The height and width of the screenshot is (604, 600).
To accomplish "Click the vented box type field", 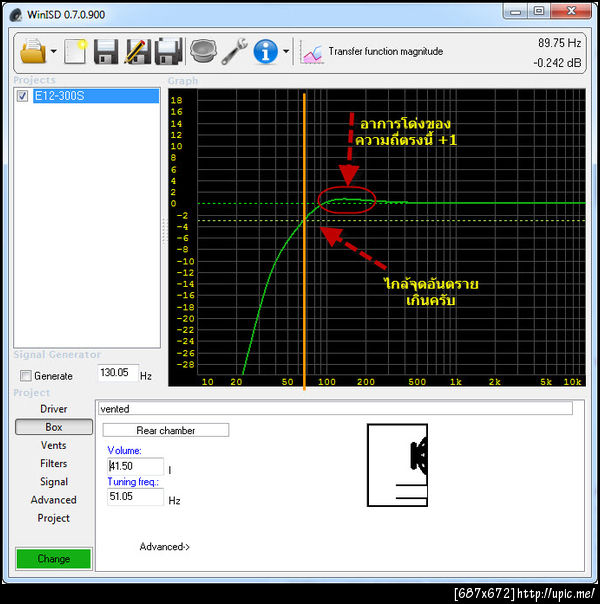I will (x=335, y=408).
